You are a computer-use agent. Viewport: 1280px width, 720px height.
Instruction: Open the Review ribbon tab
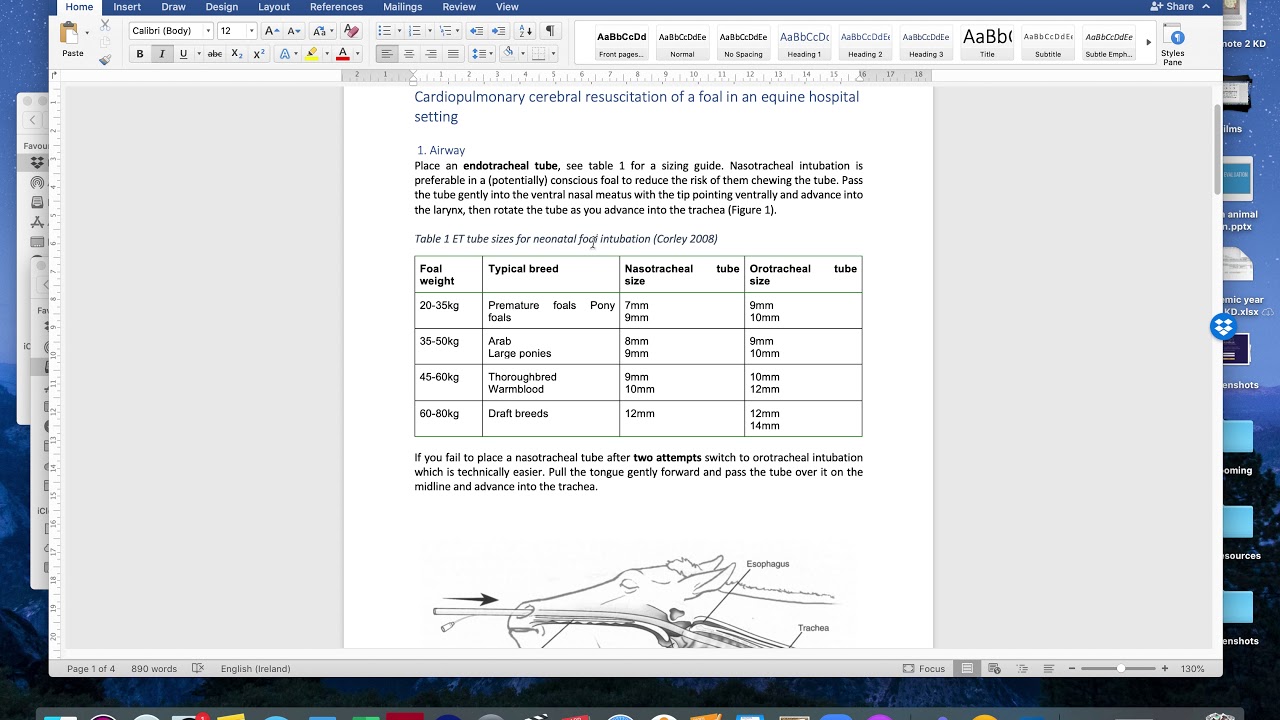[x=459, y=7]
